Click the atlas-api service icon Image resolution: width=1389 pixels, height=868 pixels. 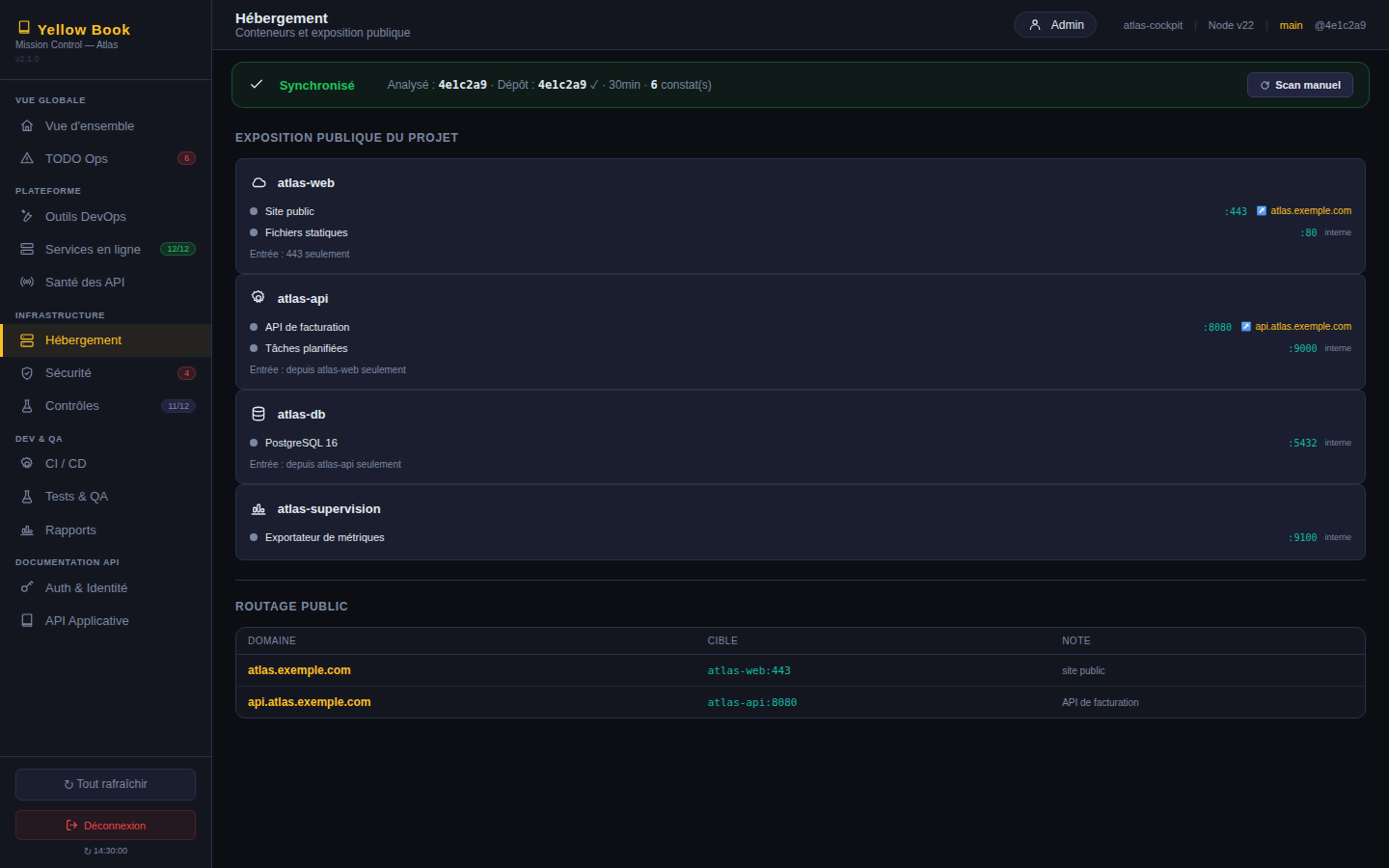259,298
